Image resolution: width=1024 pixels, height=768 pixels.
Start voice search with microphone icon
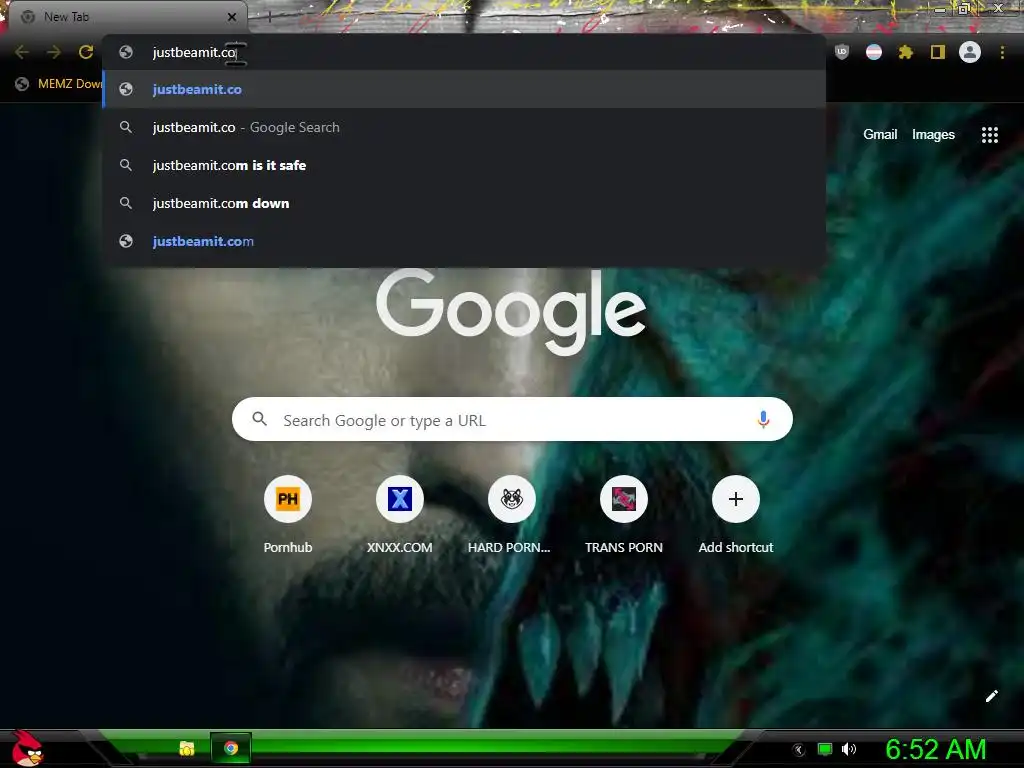pos(763,419)
